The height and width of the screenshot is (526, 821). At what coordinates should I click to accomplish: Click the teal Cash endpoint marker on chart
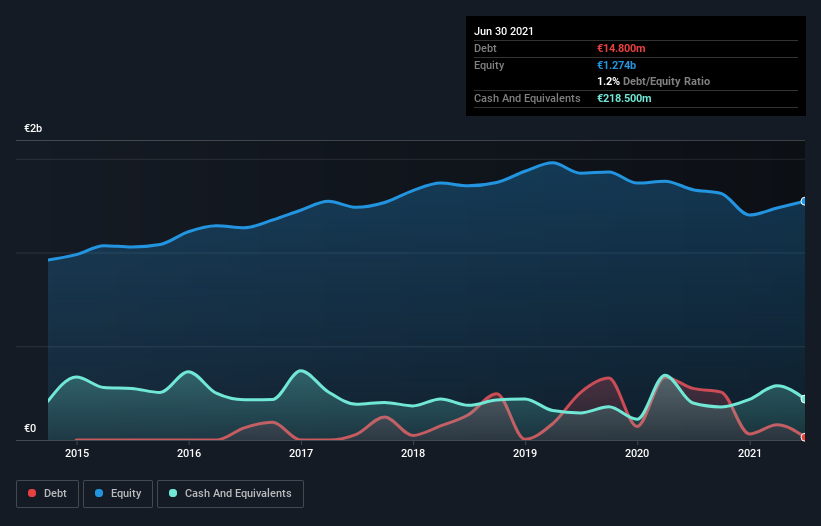pyautogui.click(x=804, y=398)
